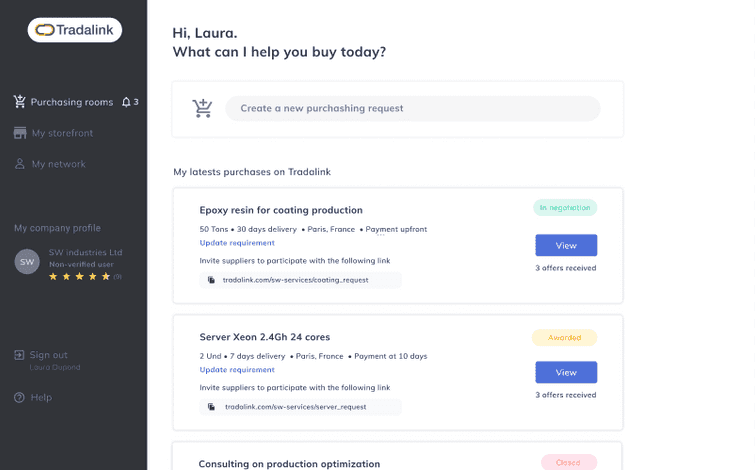The image size is (755, 470).
Task: Open the Purchasing rooms menu item
Action: pos(71,102)
